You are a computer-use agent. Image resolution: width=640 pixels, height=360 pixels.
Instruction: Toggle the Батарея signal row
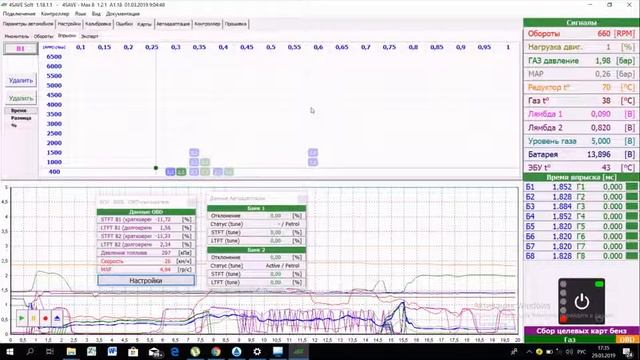[581, 154]
